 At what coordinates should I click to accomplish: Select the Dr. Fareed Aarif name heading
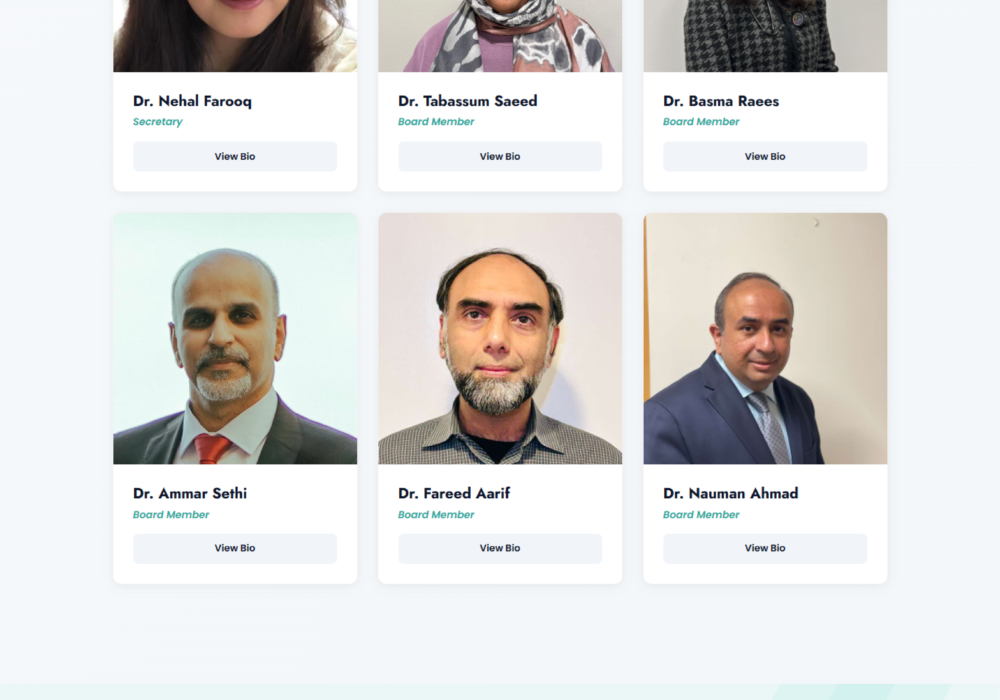pyautogui.click(x=454, y=493)
